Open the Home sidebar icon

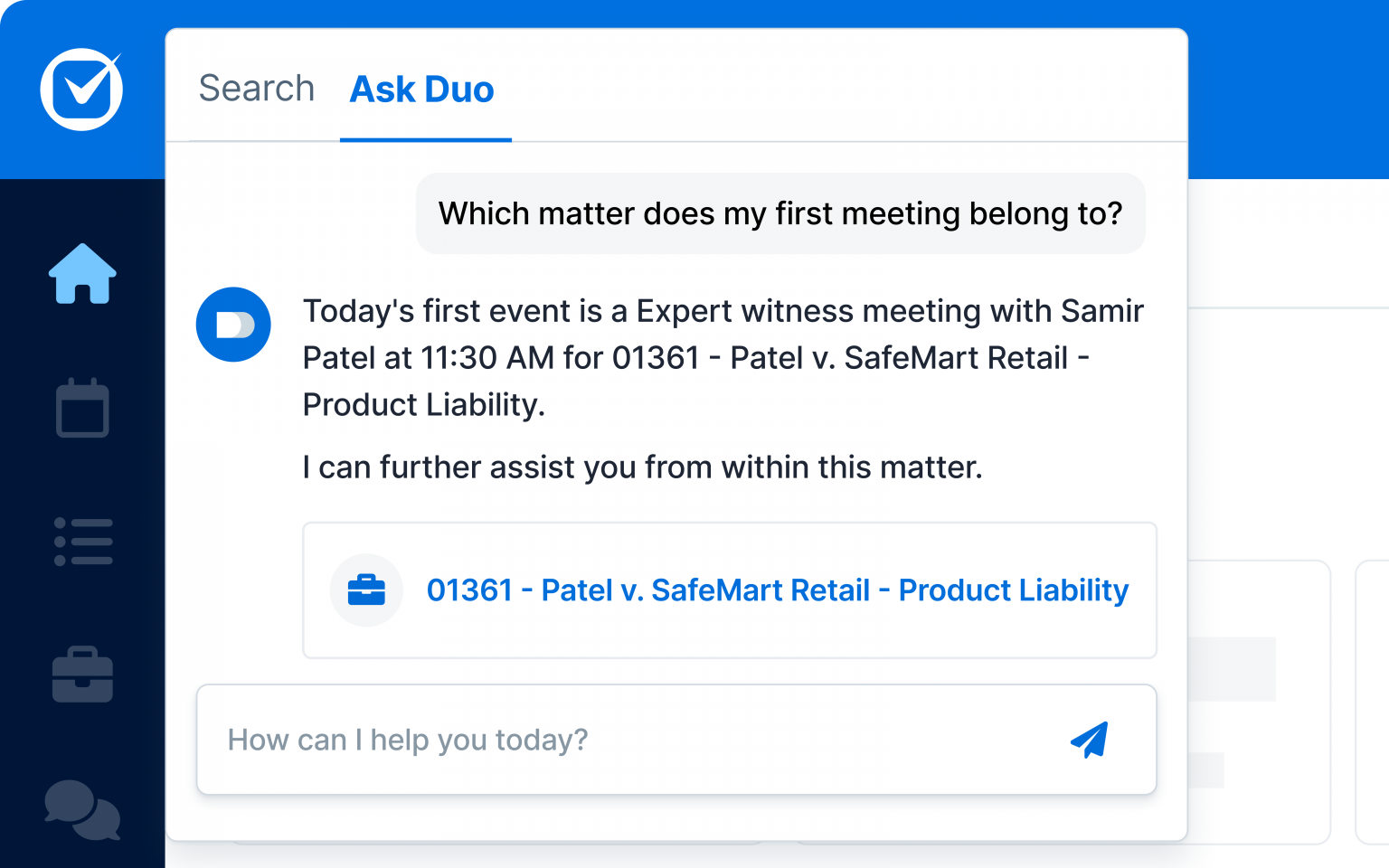pos(82,274)
